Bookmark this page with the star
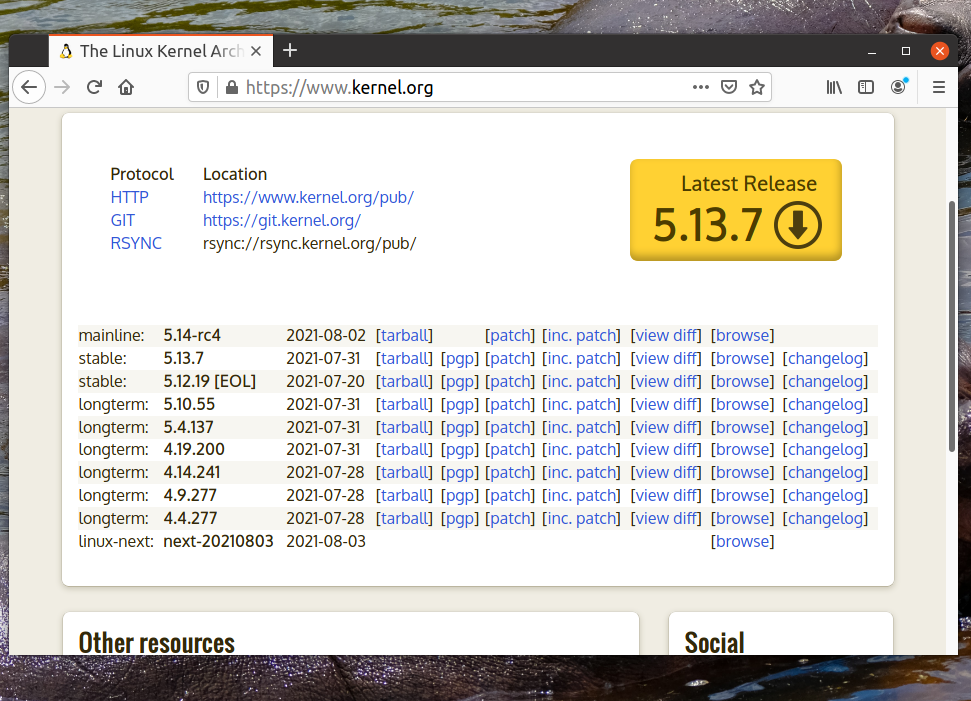This screenshot has height=701, width=971. point(757,87)
